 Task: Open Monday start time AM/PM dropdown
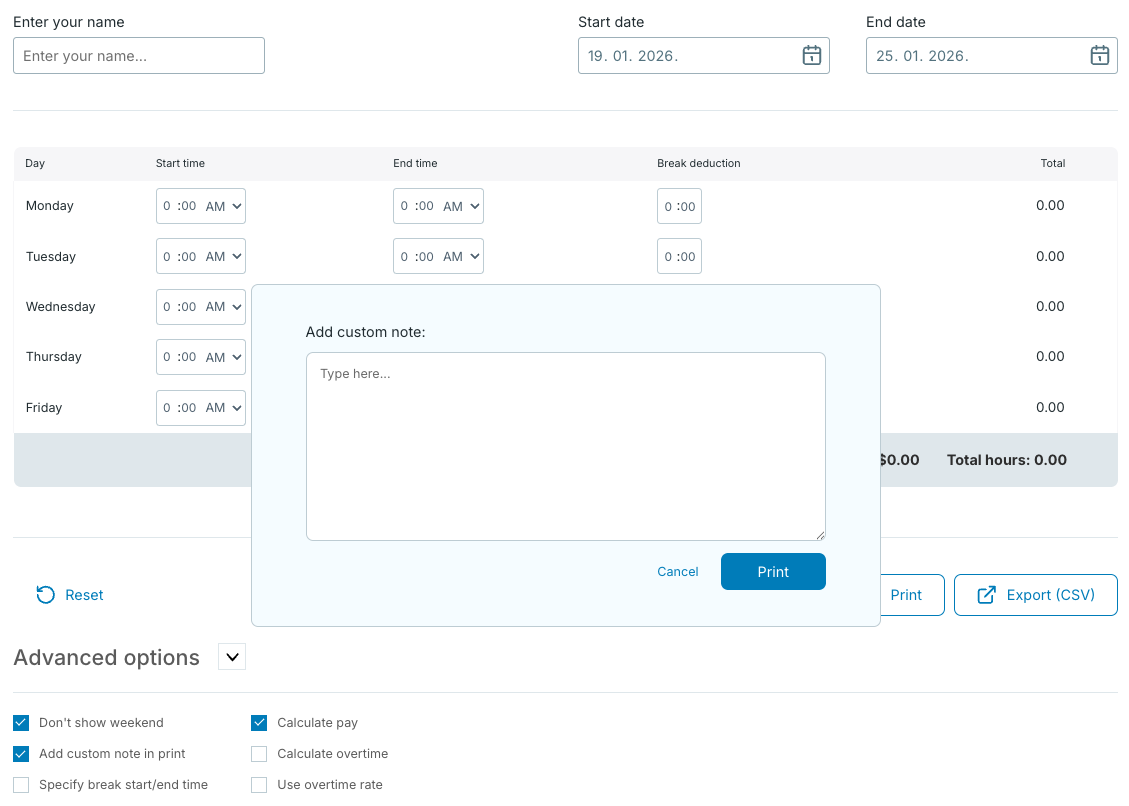(x=224, y=206)
